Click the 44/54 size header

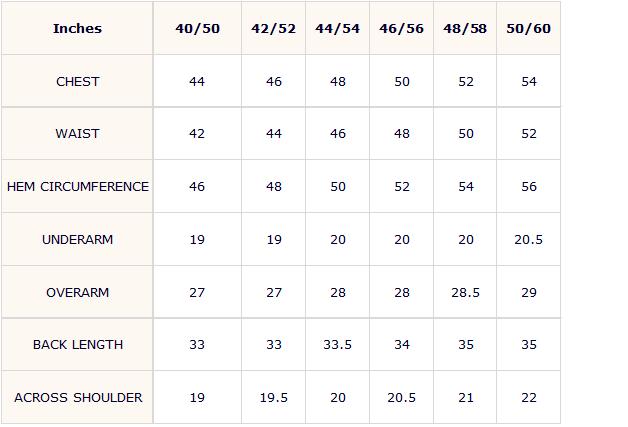coord(338,28)
